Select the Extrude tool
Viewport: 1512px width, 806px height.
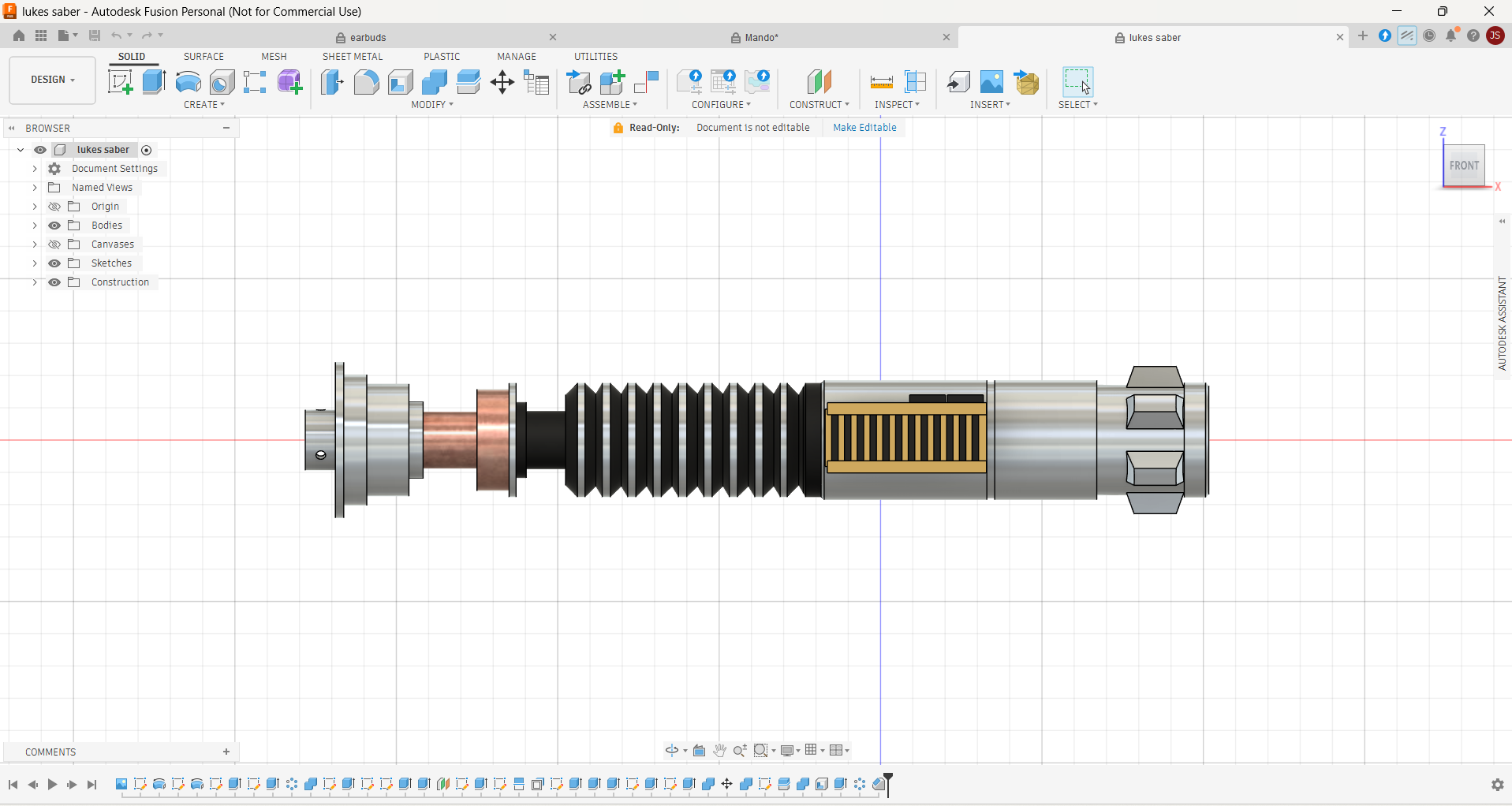tap(154, 82)
